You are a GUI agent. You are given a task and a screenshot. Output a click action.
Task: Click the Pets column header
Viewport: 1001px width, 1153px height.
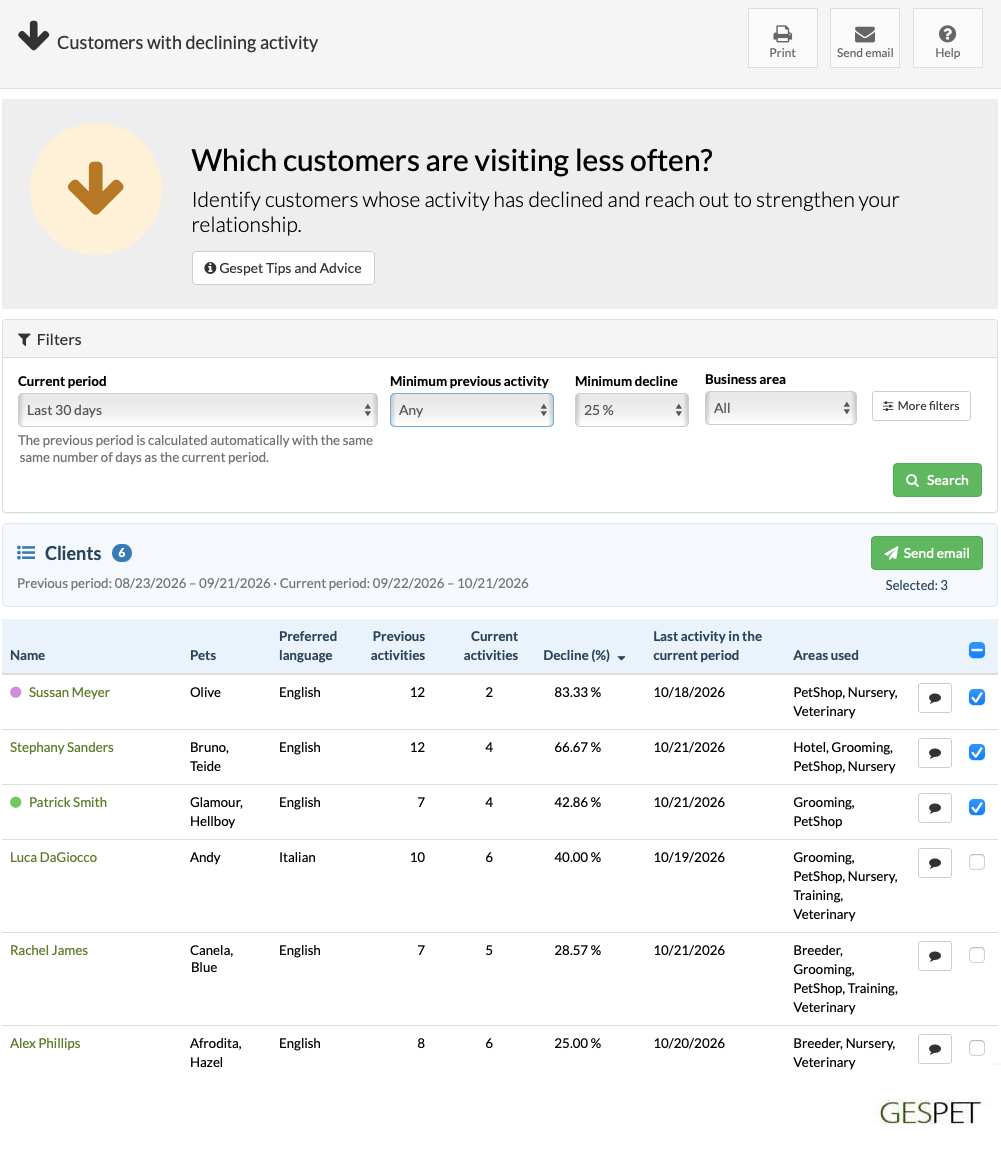coord(203,655)
